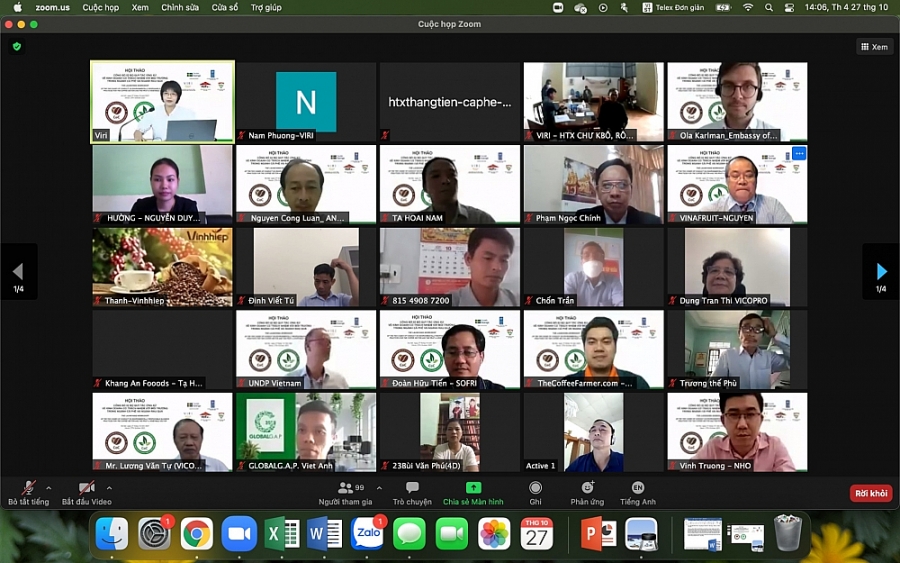Leave the meeting with Rời khỏi
Screen dimensions: 900x563
pos(870,493)
